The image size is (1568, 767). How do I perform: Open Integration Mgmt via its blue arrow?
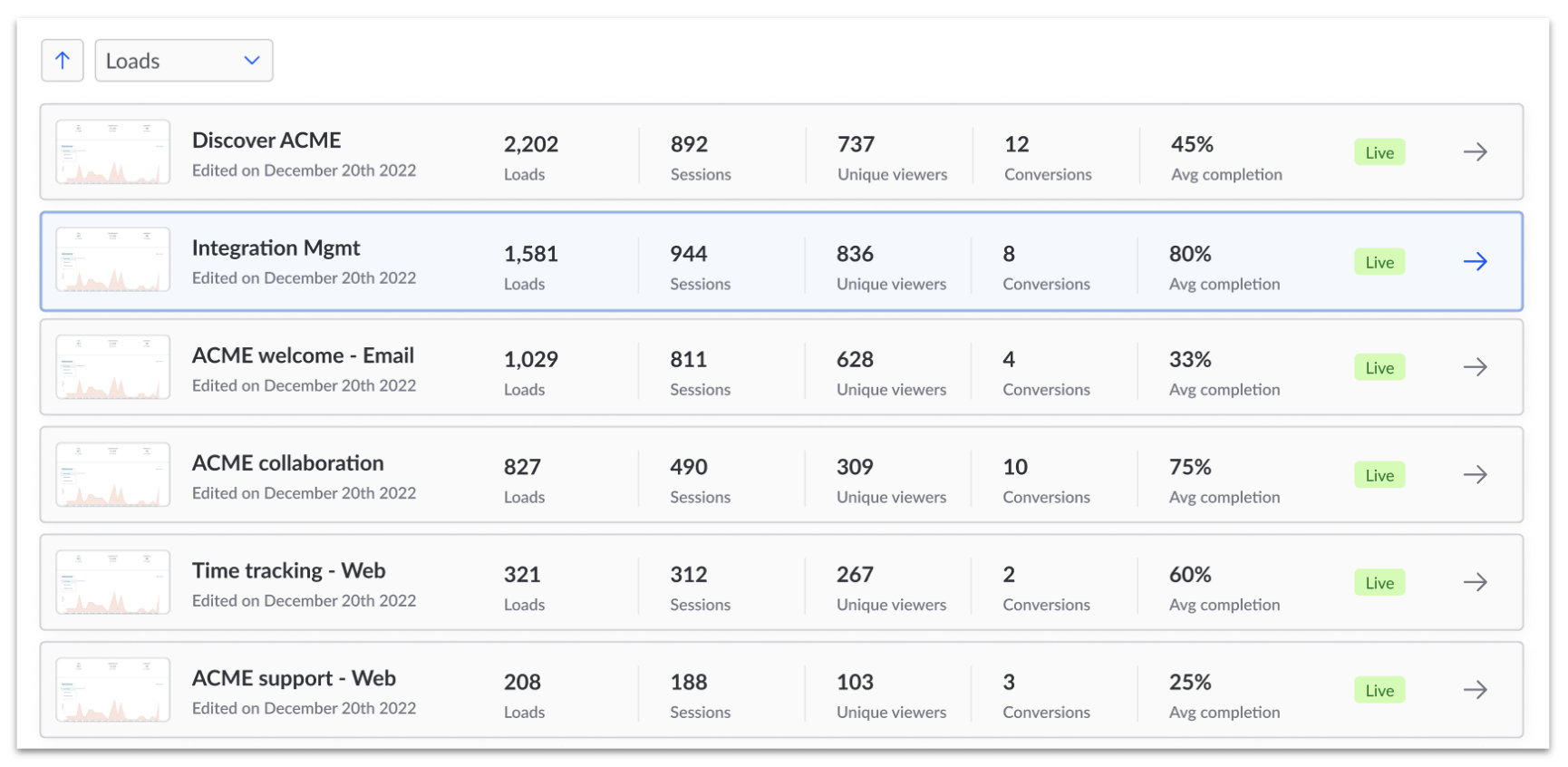[x=1475, y=262]
